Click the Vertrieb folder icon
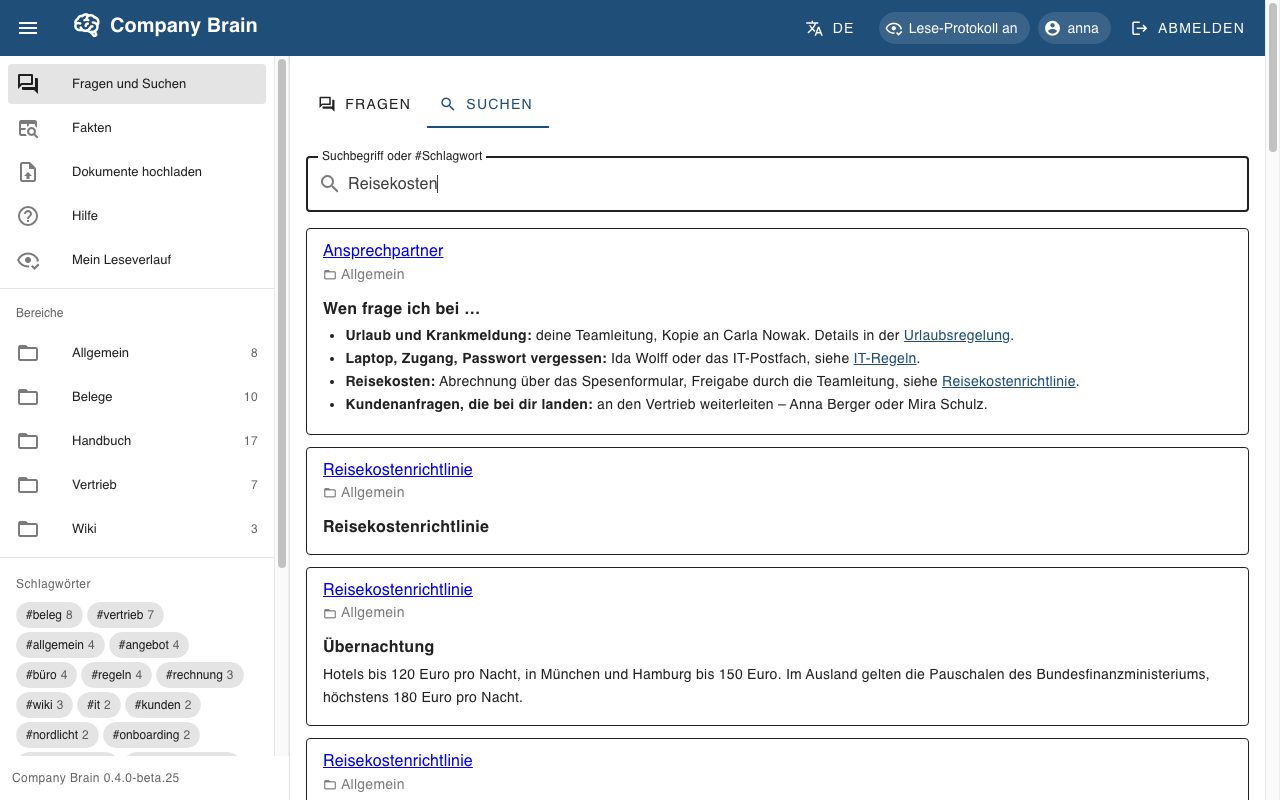Screen dimensions: 1280x800 click(28, 485)
